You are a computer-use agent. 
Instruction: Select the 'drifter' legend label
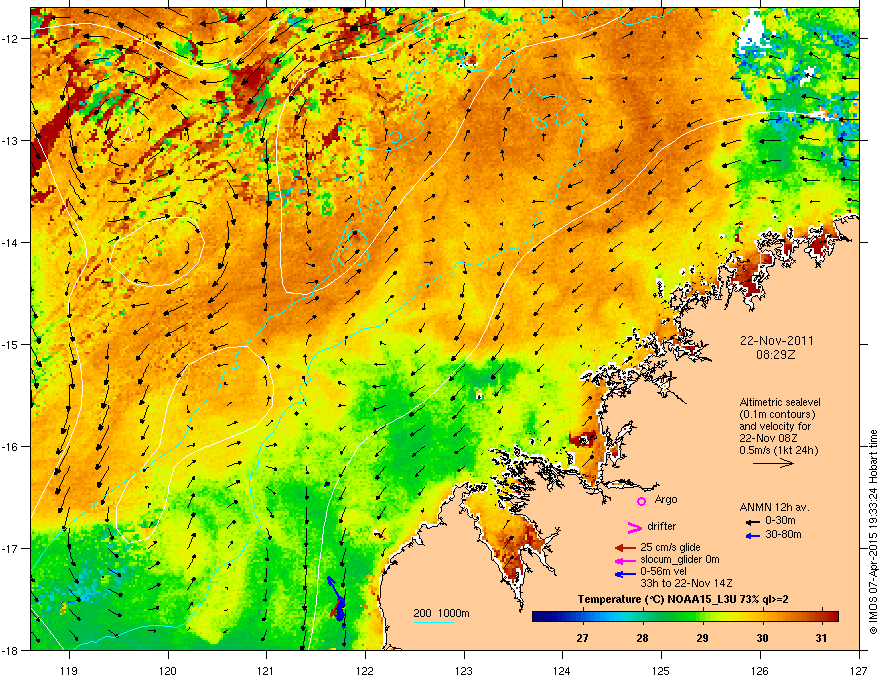click(x=662, y=526)
